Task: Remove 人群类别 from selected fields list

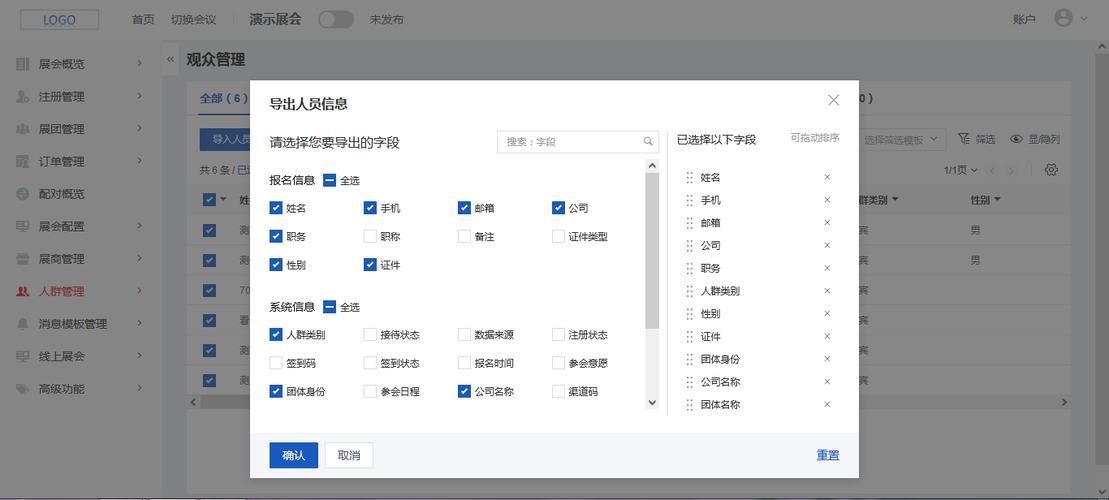Action: click(x=827, y=291)
